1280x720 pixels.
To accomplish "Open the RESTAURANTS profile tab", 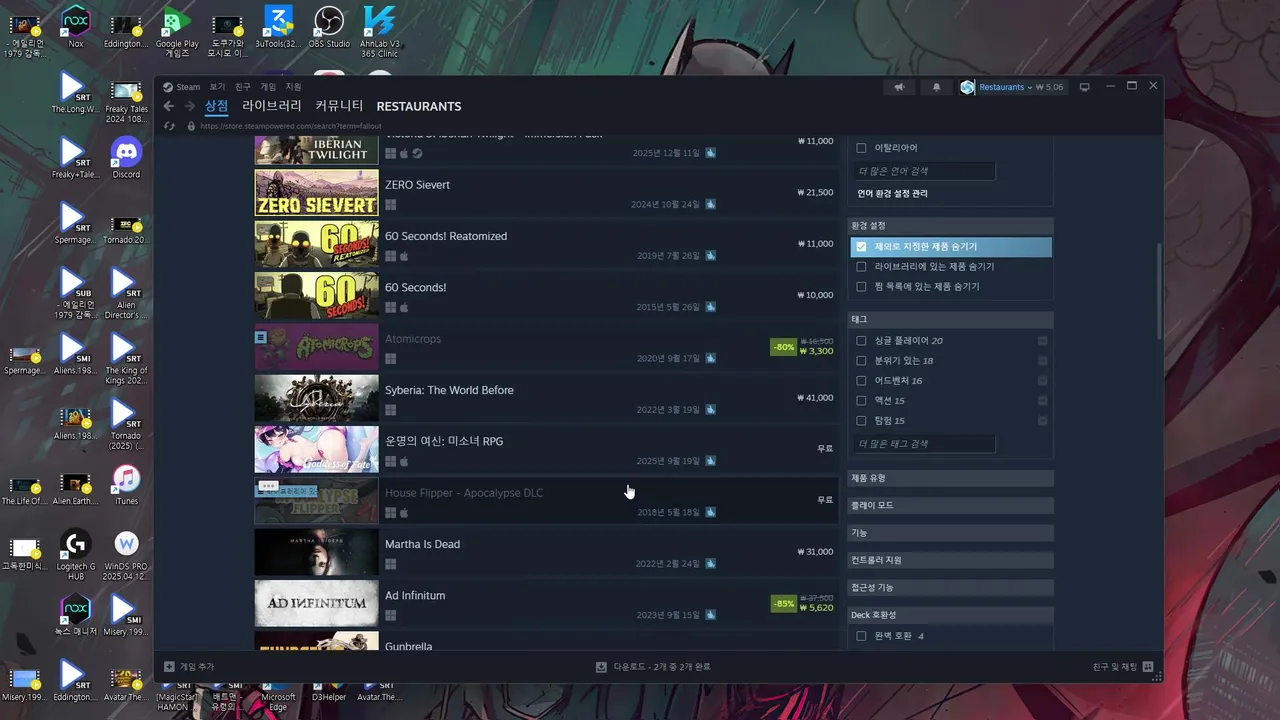I will 419,106.
